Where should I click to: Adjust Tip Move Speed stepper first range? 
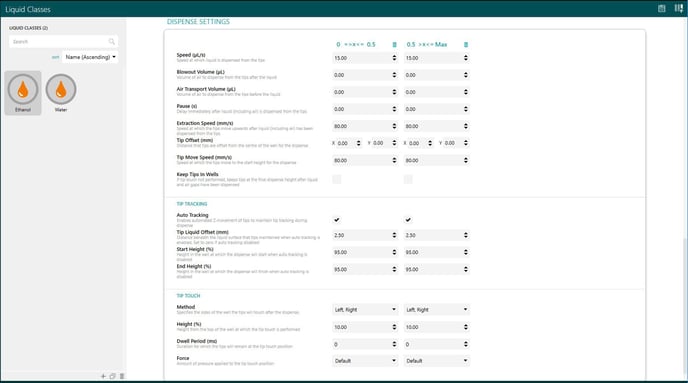point(394,161)
